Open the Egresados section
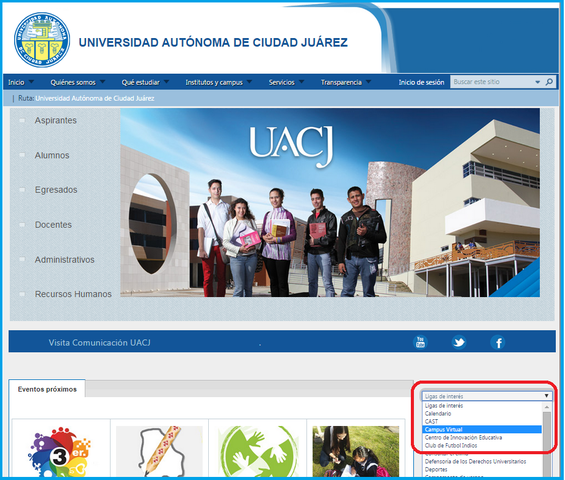The image size is (565, 480). point(56,190)
